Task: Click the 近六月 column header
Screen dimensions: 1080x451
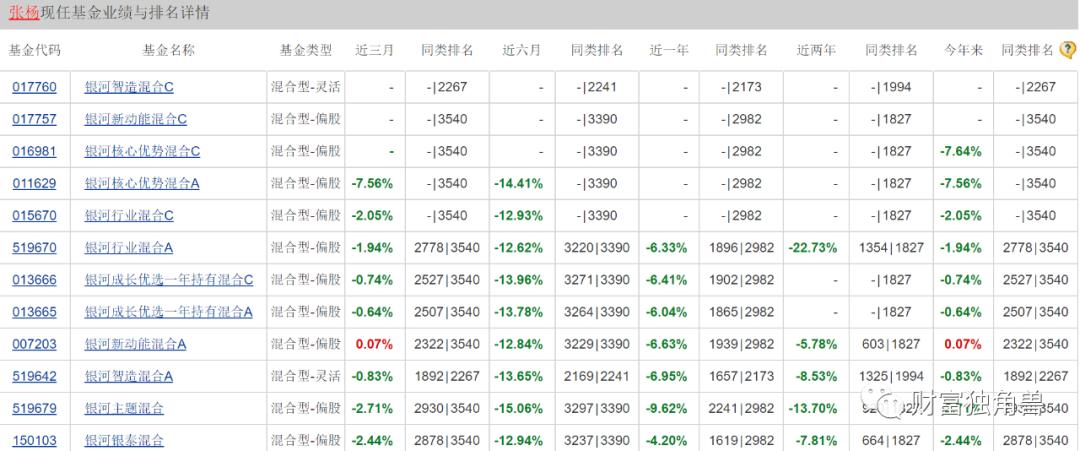Action: [521, 50]
